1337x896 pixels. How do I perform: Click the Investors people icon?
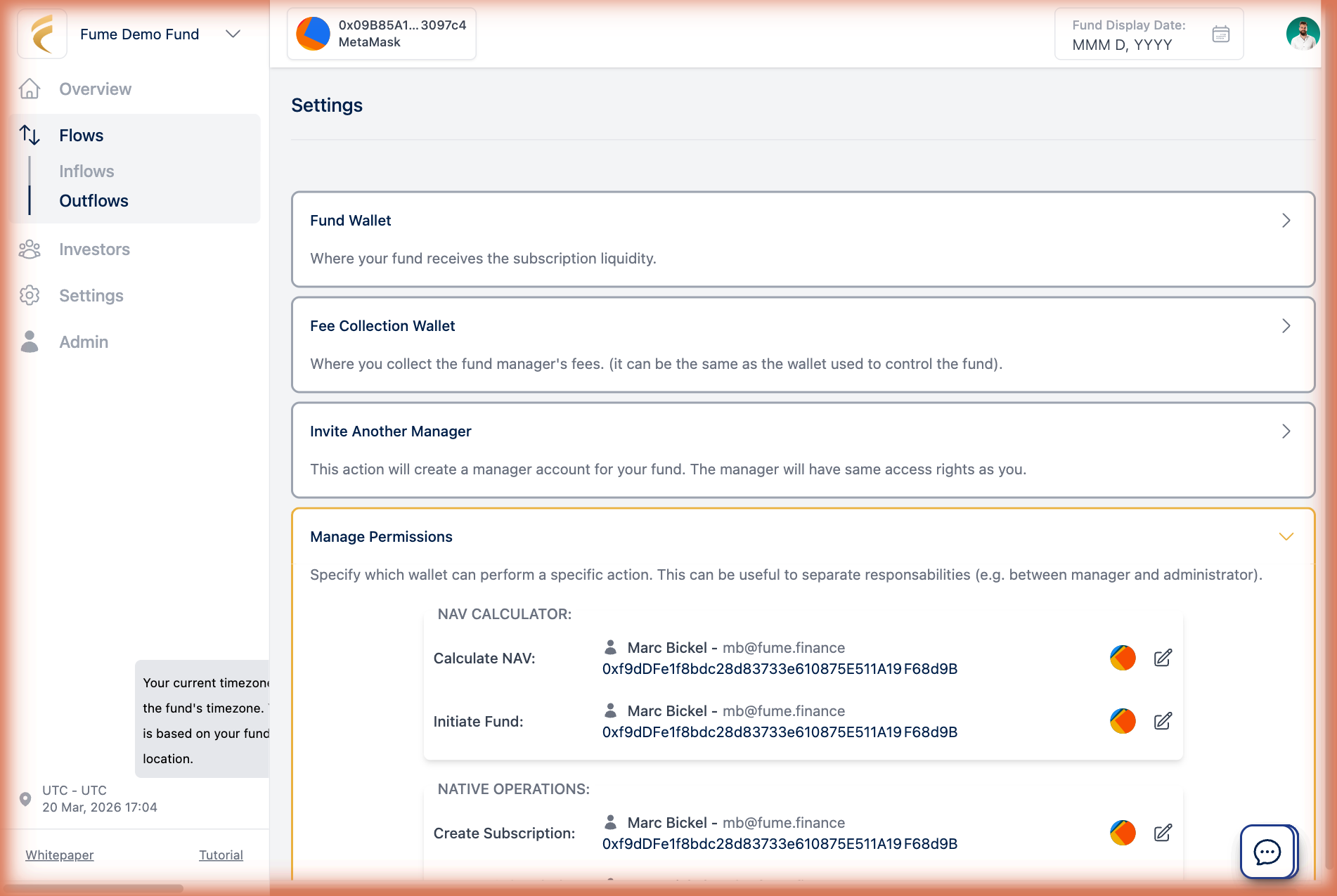point(30,249)
